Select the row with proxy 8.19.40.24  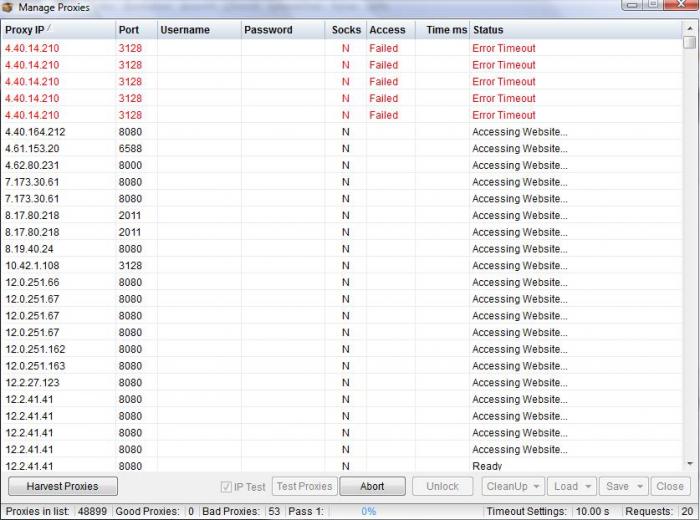click(342, 249)
